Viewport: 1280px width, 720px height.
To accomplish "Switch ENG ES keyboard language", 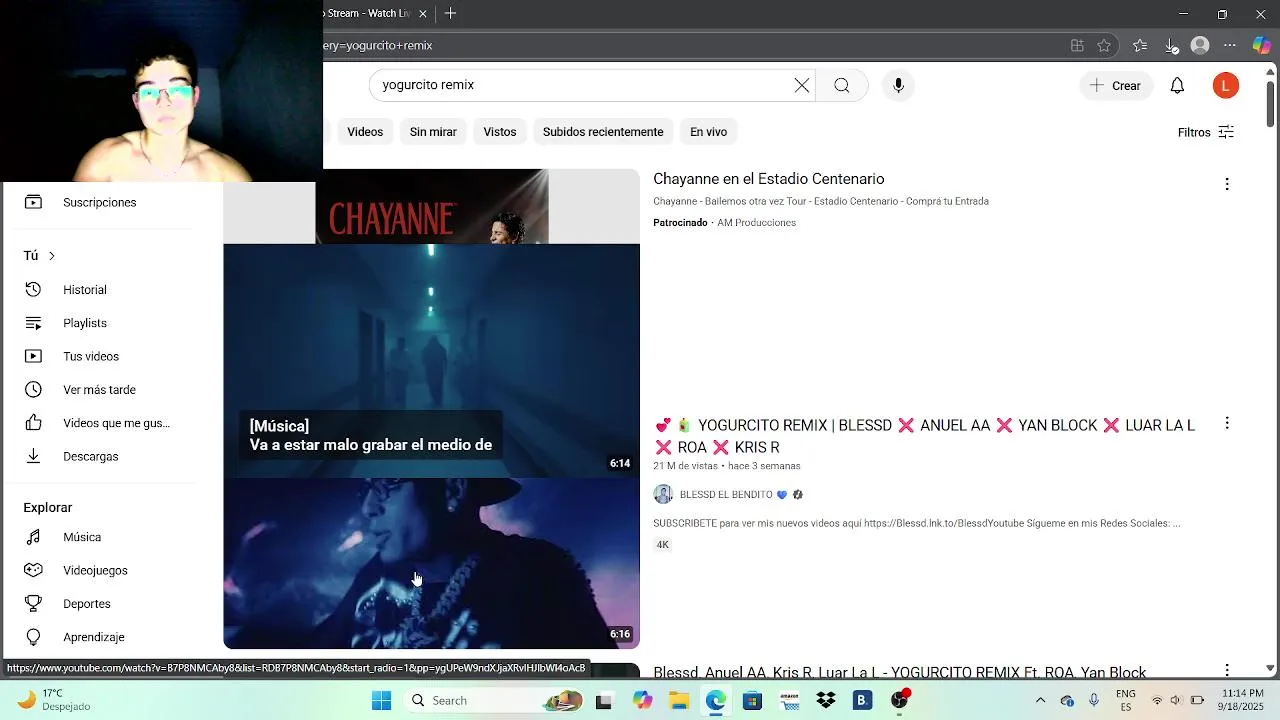I will (x=1125, y=700).
